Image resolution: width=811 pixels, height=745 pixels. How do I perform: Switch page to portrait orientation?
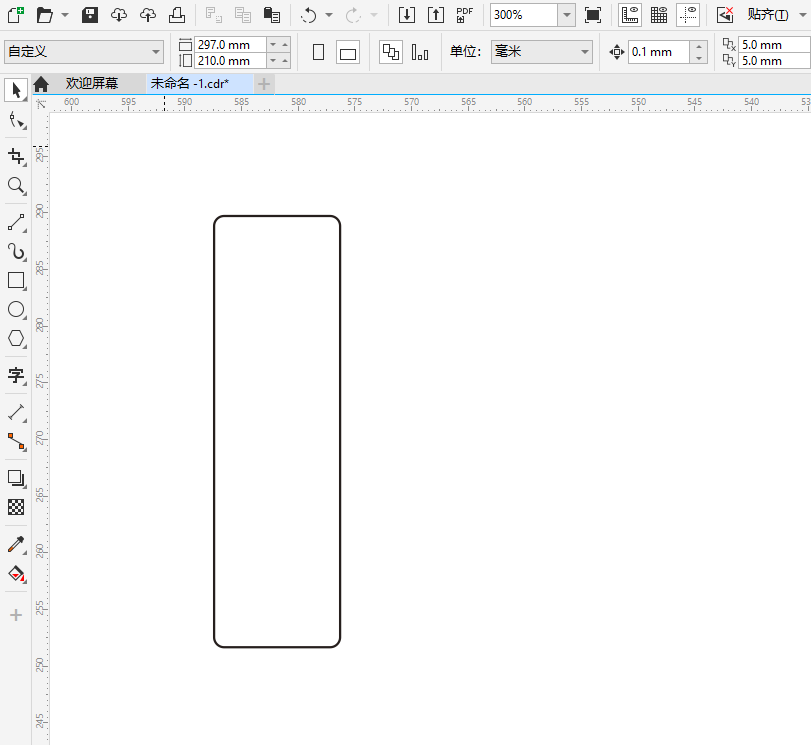(319, 52)
